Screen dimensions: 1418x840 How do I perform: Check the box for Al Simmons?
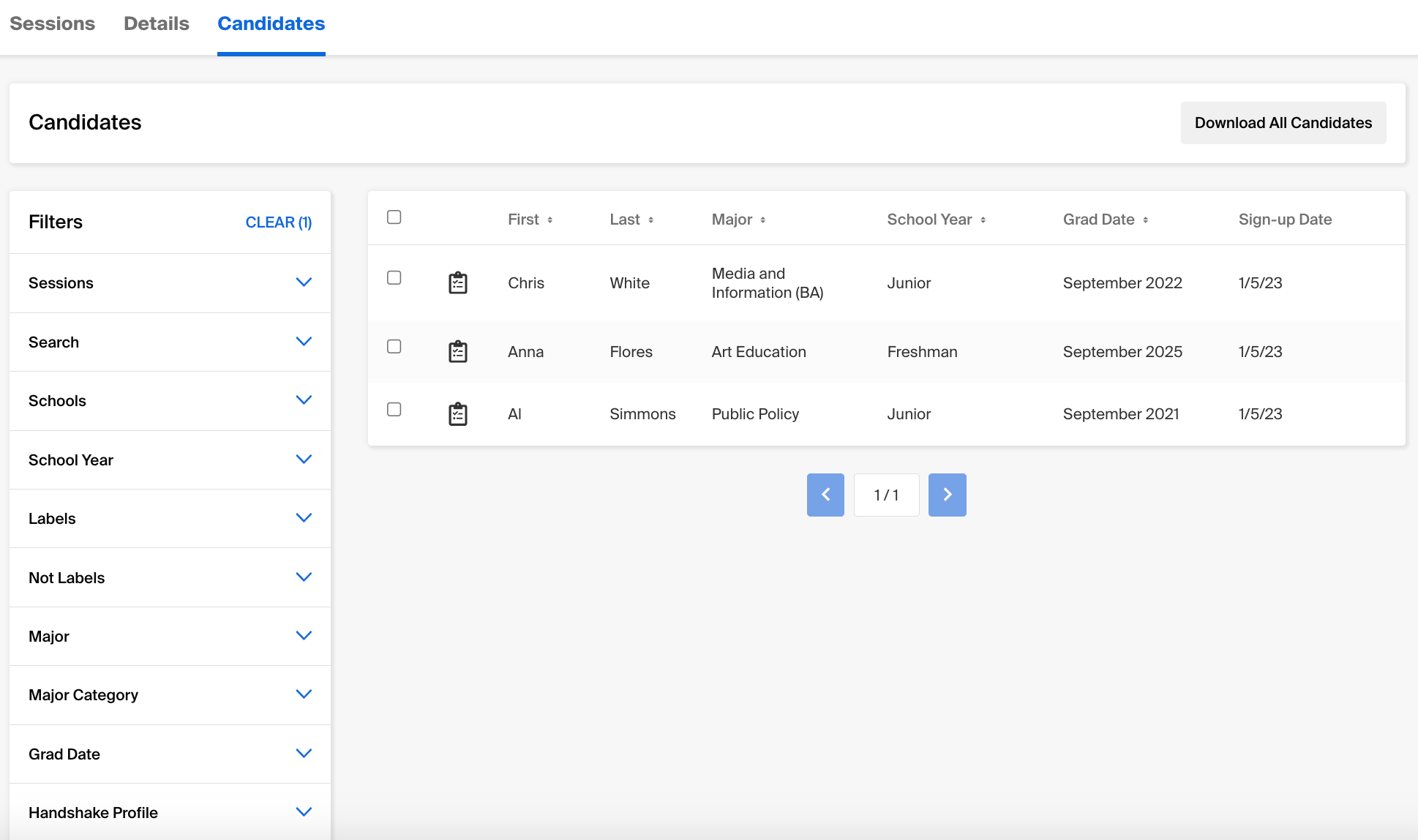(394, 410)
